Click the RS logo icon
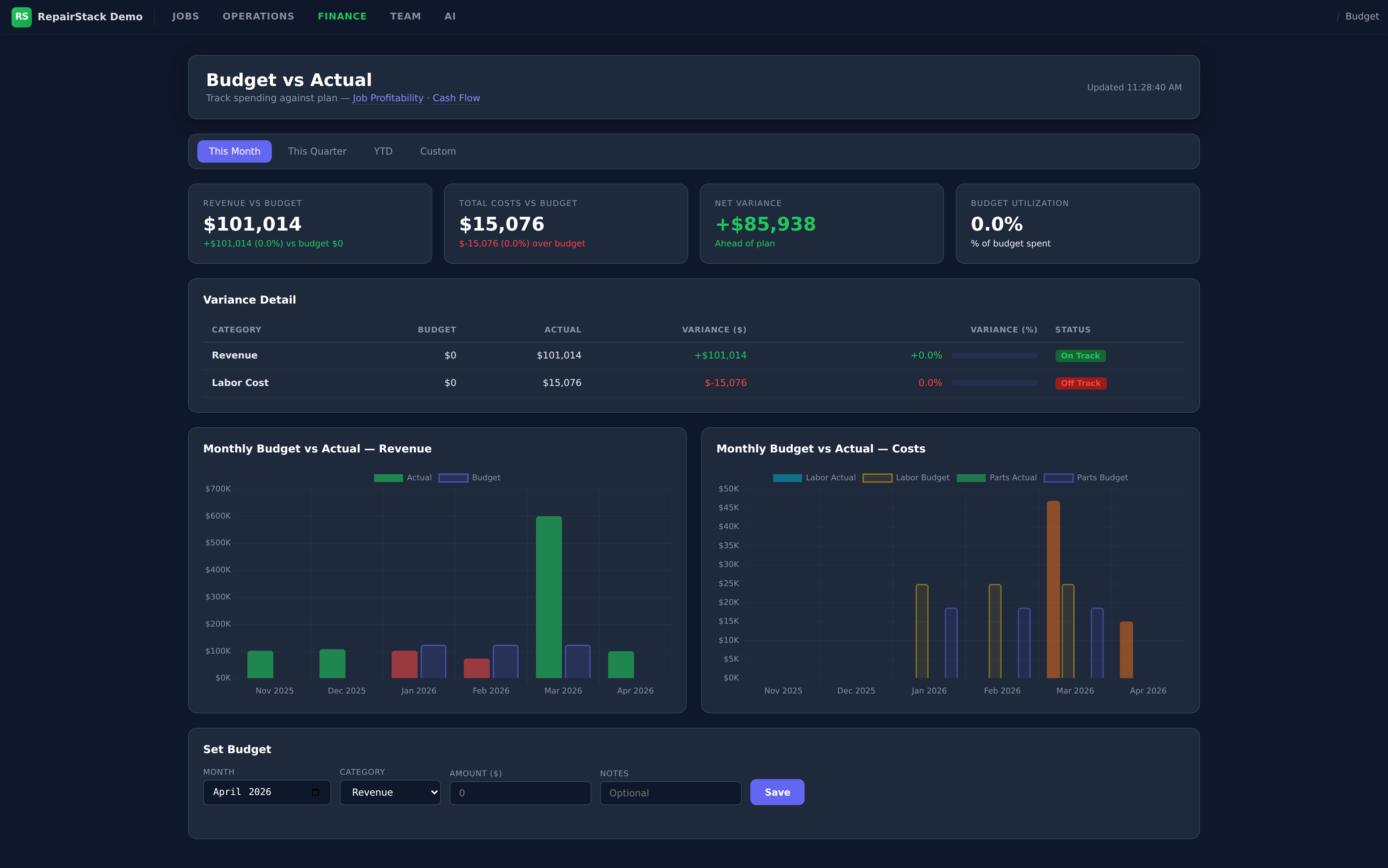1388x868 pixels. pyautogui.click(x=21, y=17)
